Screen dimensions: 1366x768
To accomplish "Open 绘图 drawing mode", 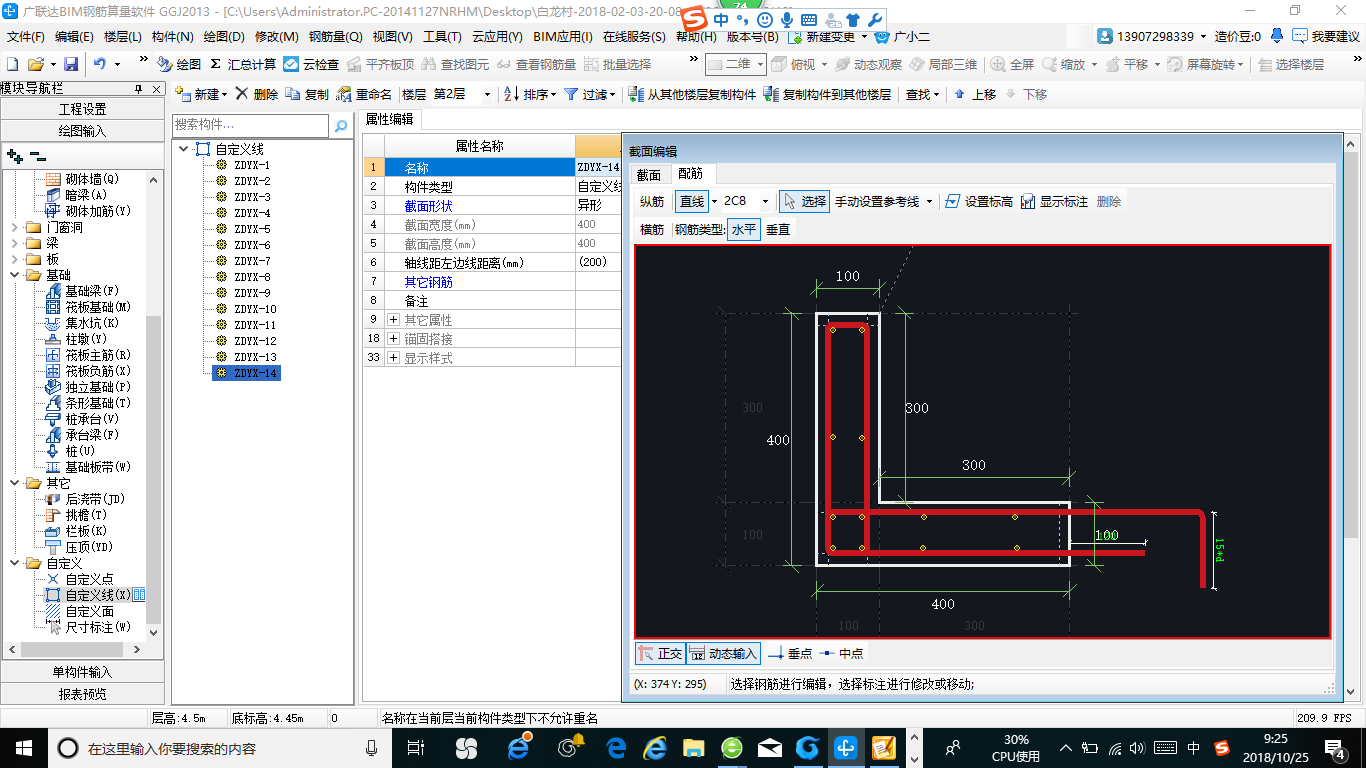I will (x=179, y=64).
